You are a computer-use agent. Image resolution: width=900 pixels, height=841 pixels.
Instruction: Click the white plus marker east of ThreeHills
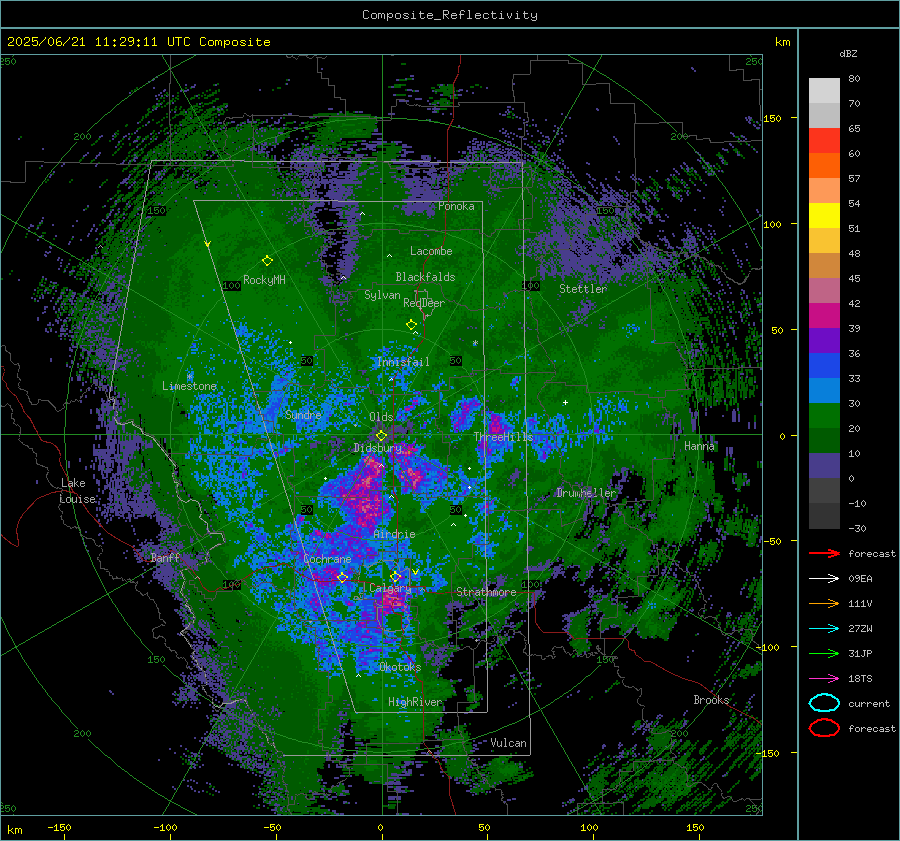tap(565, 402)
